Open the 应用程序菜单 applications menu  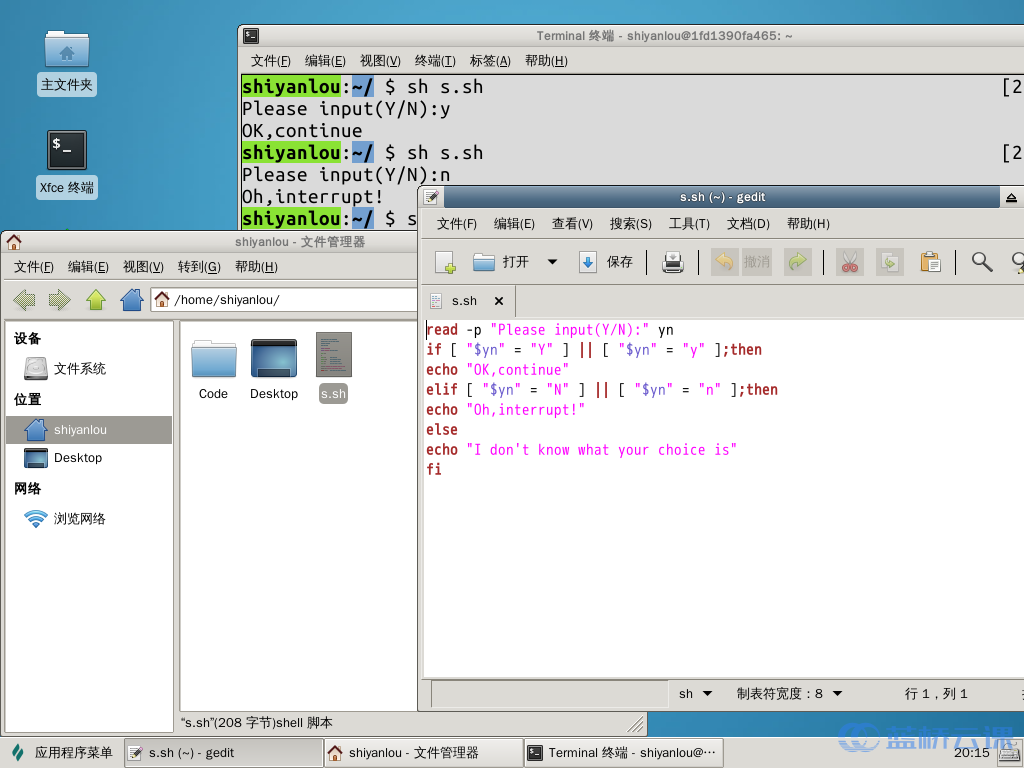62,753
